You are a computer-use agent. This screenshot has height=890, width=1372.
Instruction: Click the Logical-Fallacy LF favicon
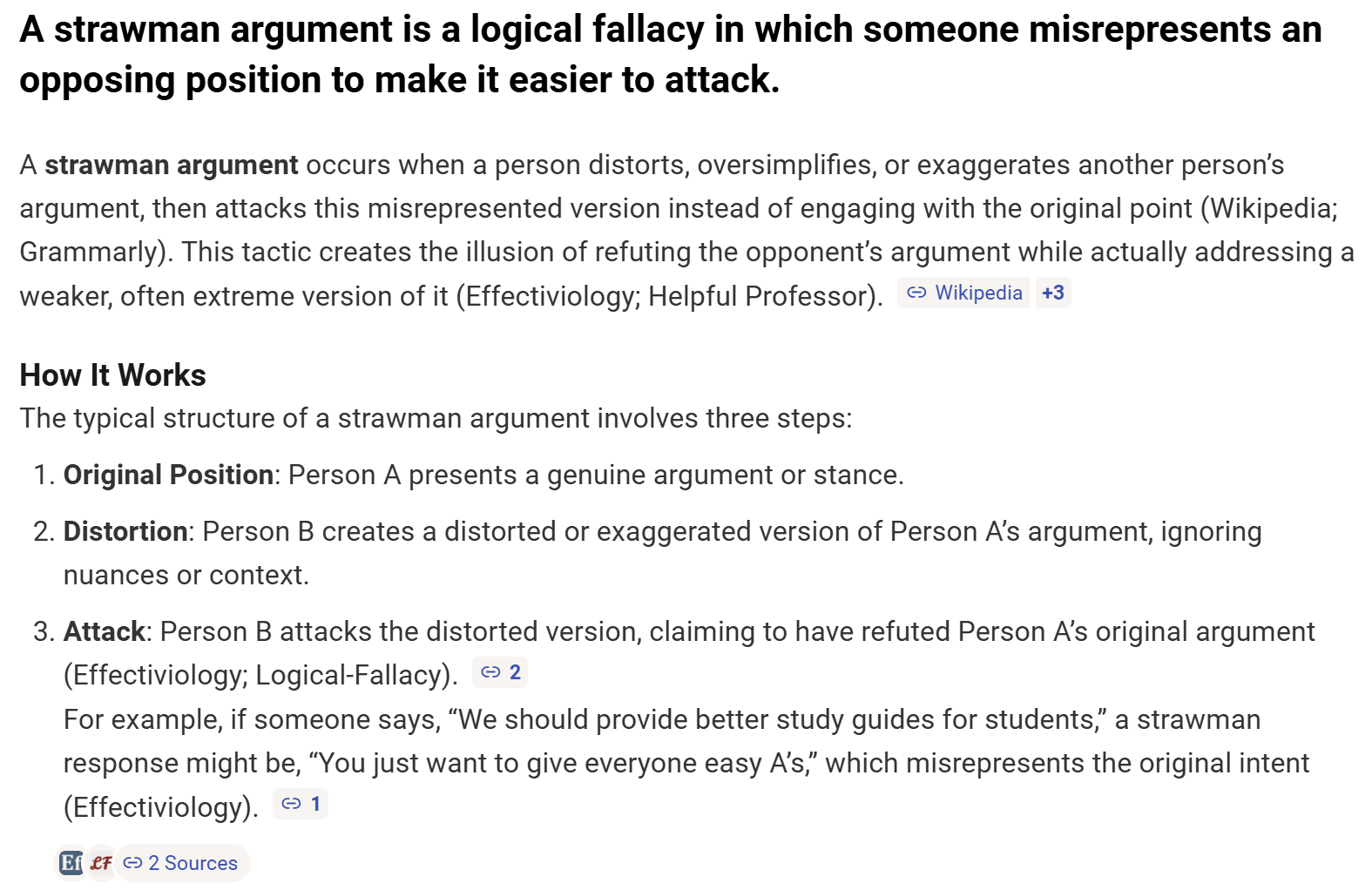[x=101, y=863]
